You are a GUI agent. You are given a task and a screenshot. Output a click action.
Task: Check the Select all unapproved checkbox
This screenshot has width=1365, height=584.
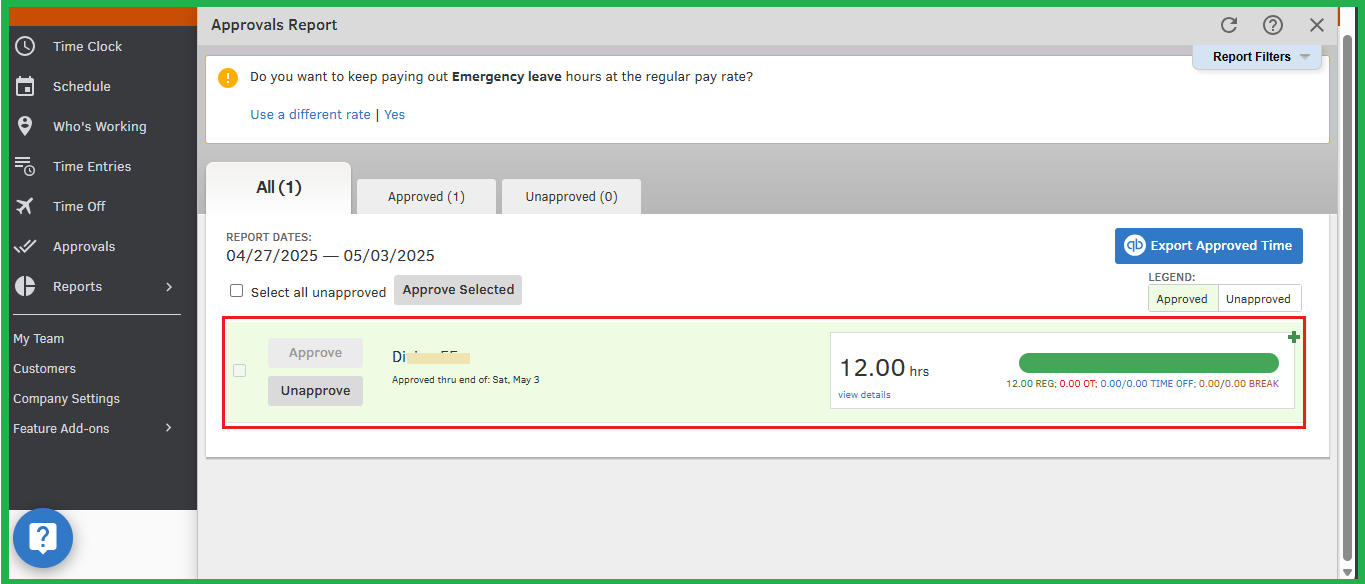(237, 291)
